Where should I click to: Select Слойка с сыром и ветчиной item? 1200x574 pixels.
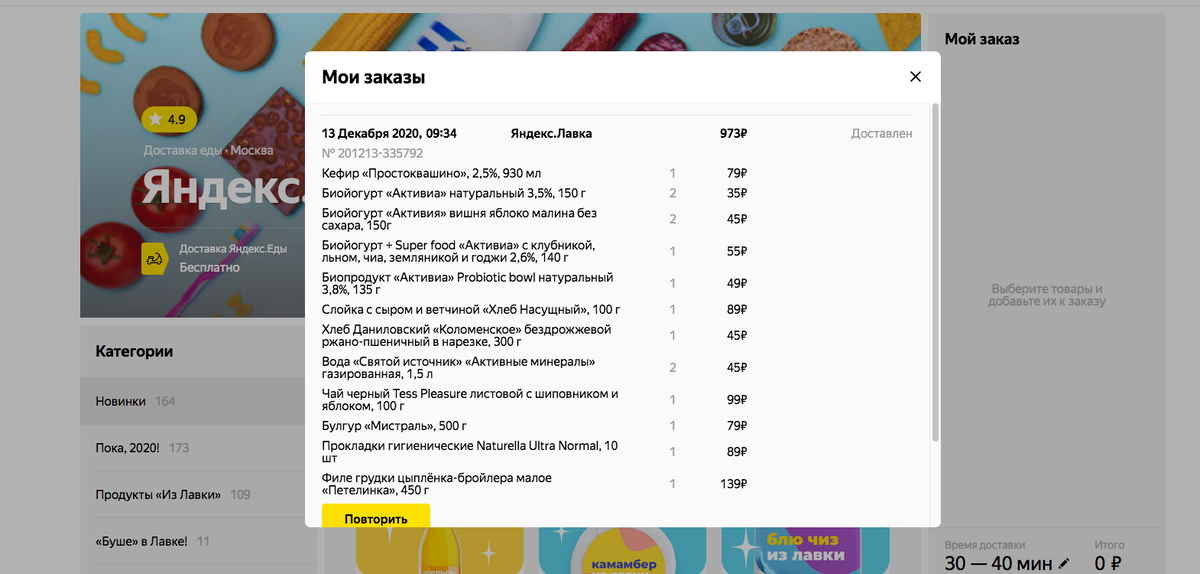(535, 310)
